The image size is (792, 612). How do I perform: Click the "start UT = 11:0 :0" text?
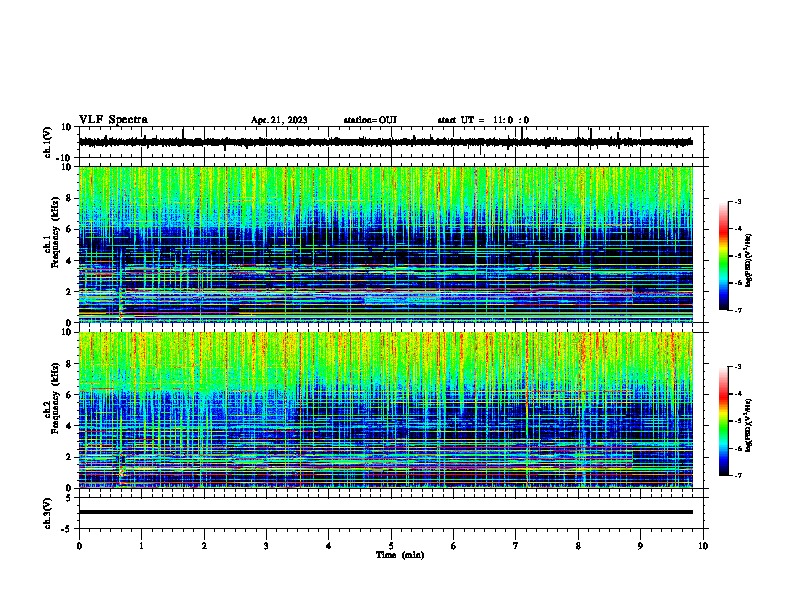483,120
